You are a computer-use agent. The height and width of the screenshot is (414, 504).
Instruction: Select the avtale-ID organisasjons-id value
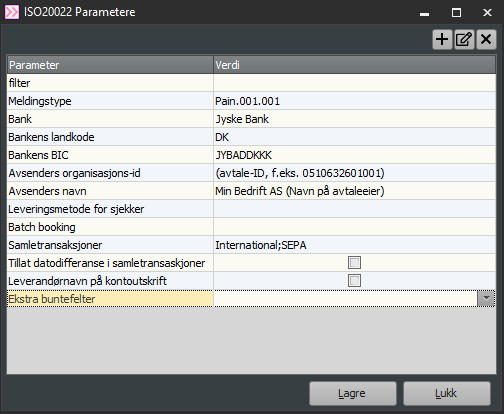pos(355,173)
